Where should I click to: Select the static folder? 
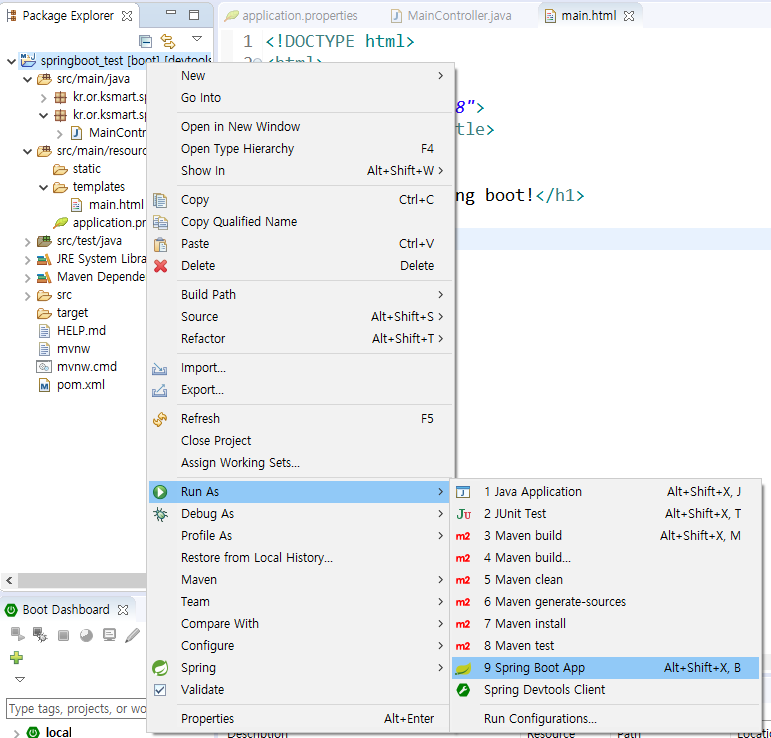point(87,169)
